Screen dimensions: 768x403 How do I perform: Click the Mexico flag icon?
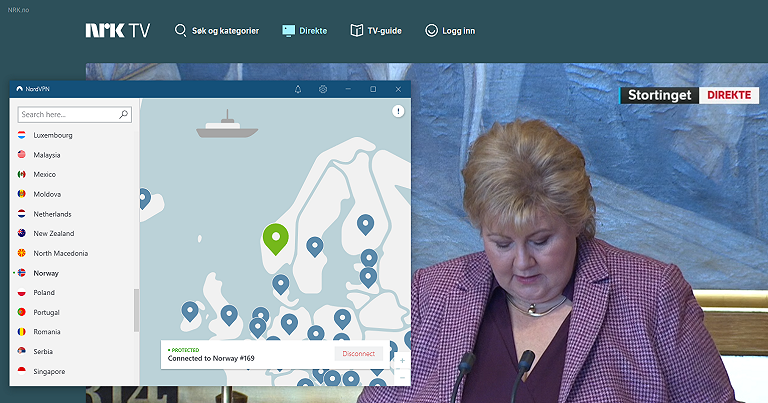(x=22, y=174)
